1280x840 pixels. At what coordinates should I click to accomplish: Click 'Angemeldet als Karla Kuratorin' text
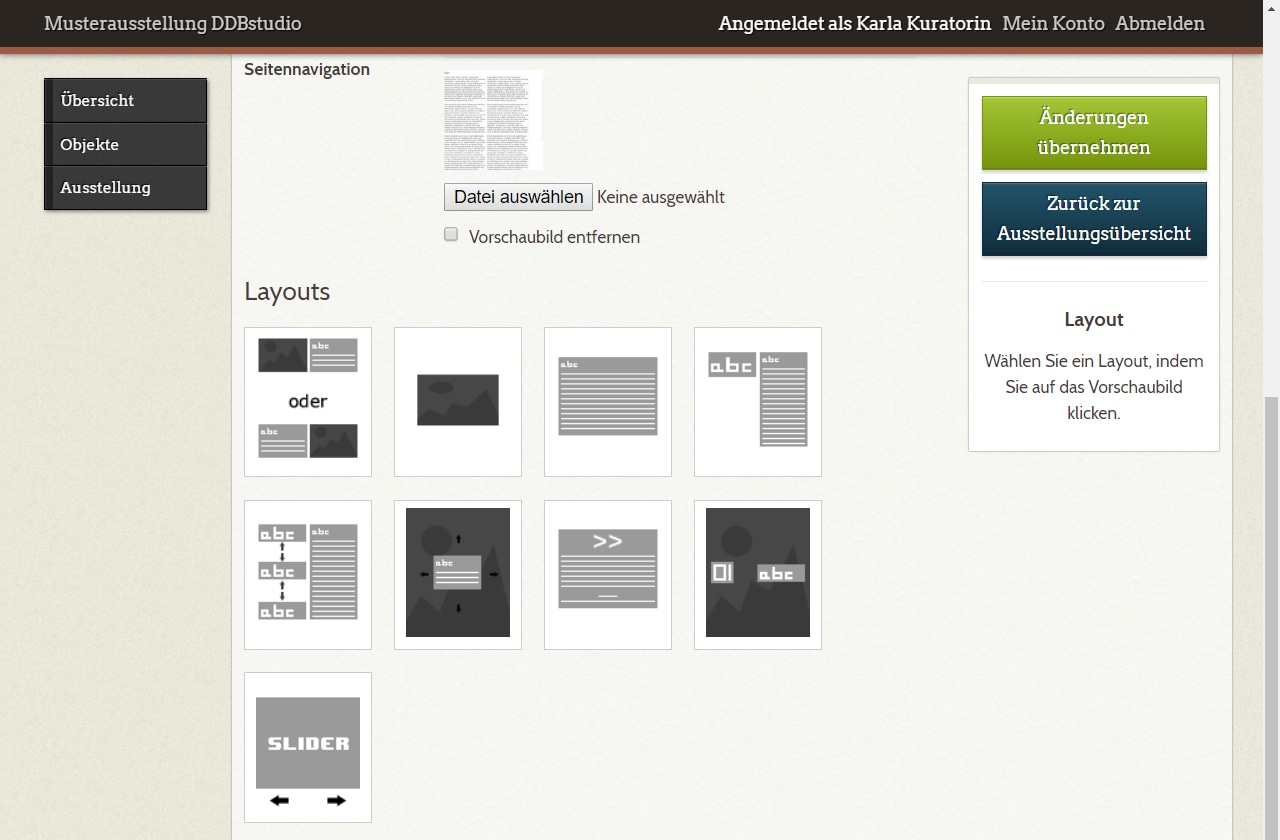[854, 23]
